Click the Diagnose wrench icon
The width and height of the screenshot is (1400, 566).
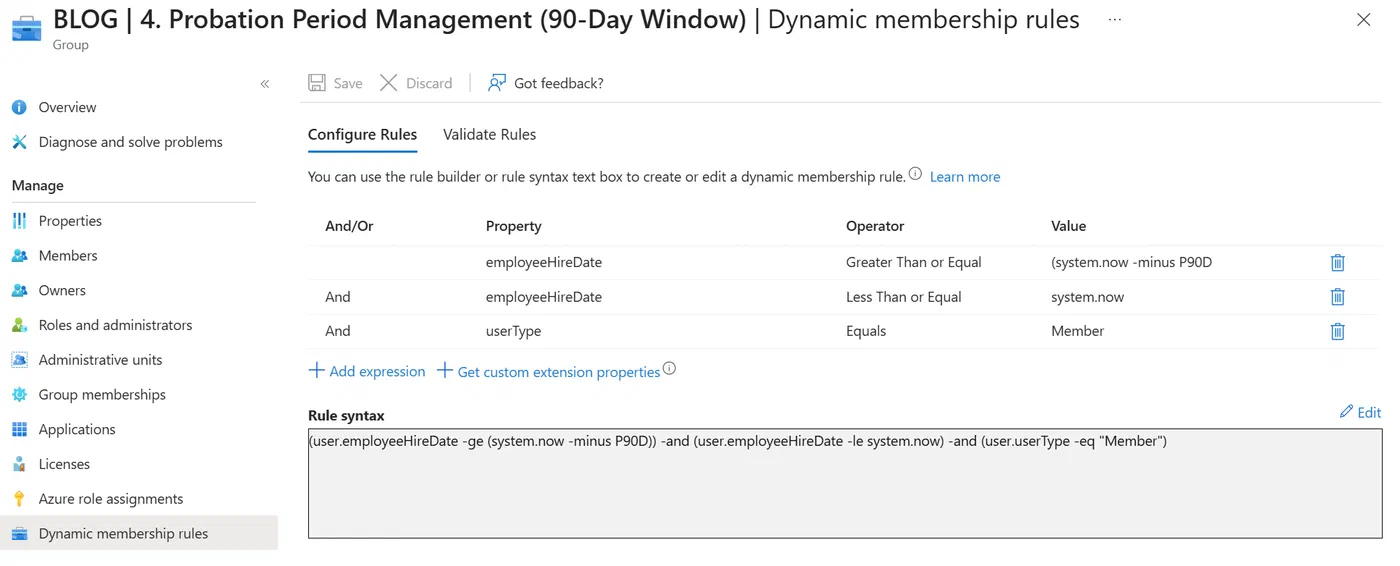(19, 142)
